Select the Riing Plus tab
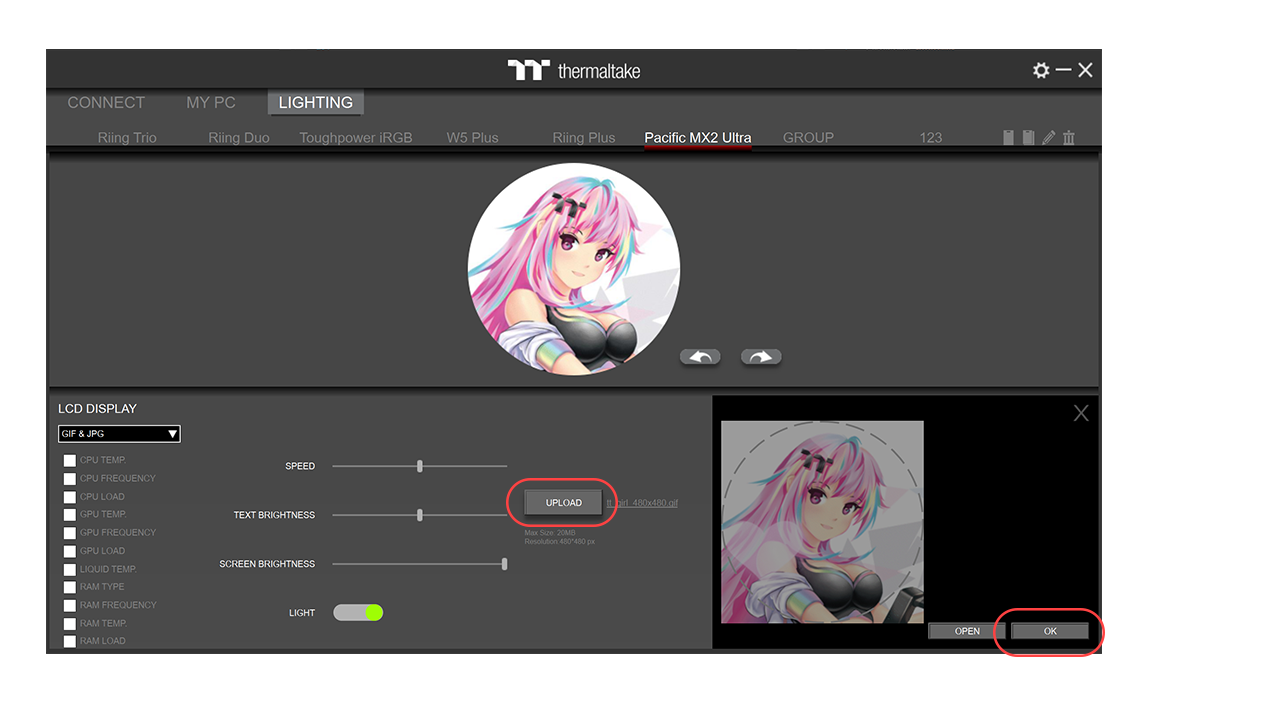The width and height of the screenshot is (1280, 720). pos(584,138)
